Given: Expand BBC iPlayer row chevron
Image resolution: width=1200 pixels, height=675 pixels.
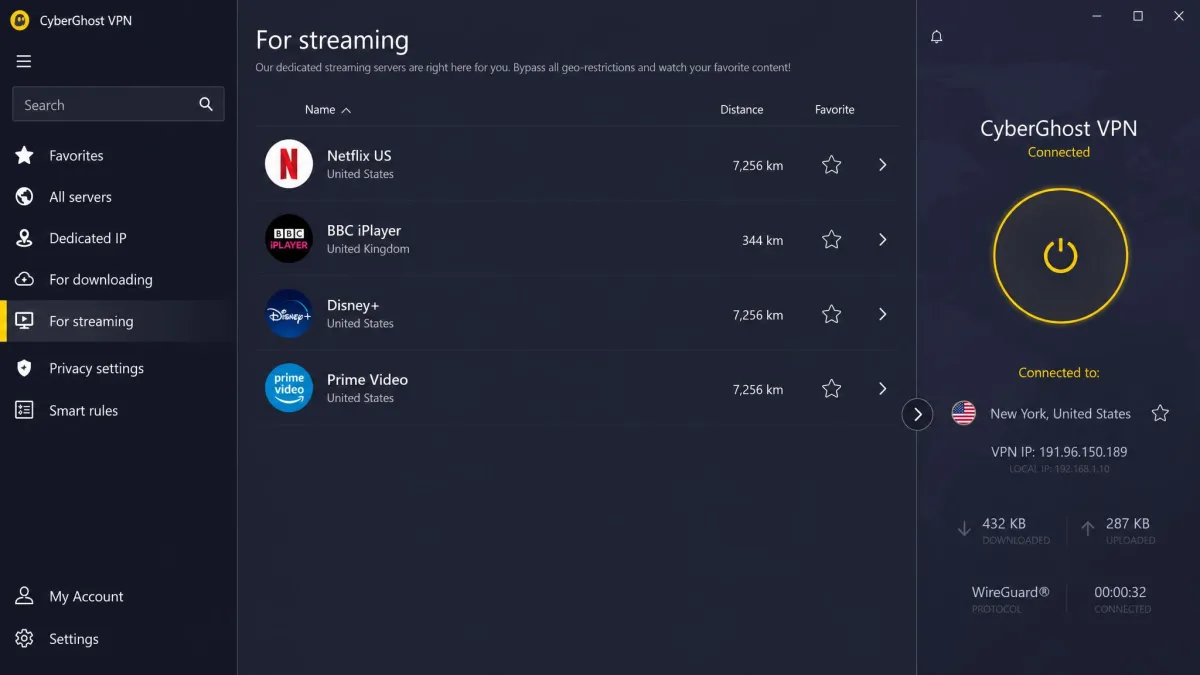Looking at the screenshot, I should [x=882, y=240].
